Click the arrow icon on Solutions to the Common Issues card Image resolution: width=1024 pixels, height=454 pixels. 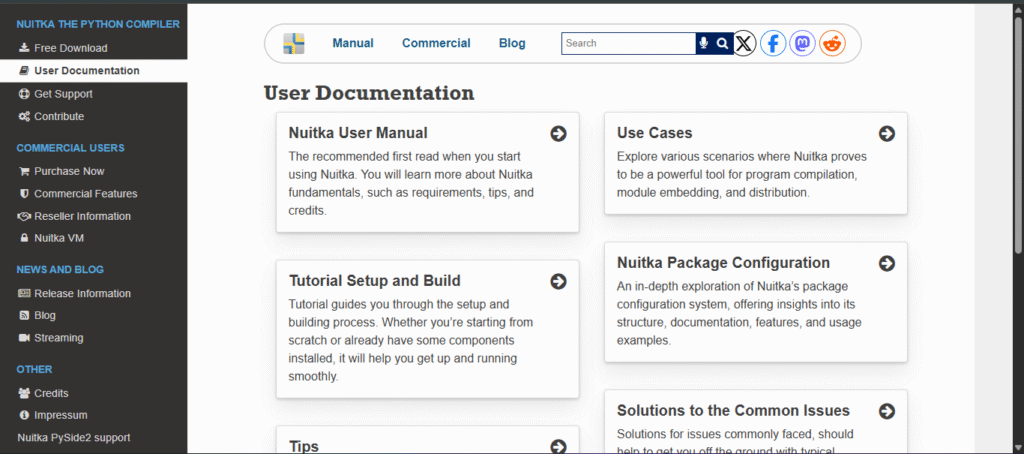(x=887, y=411)
